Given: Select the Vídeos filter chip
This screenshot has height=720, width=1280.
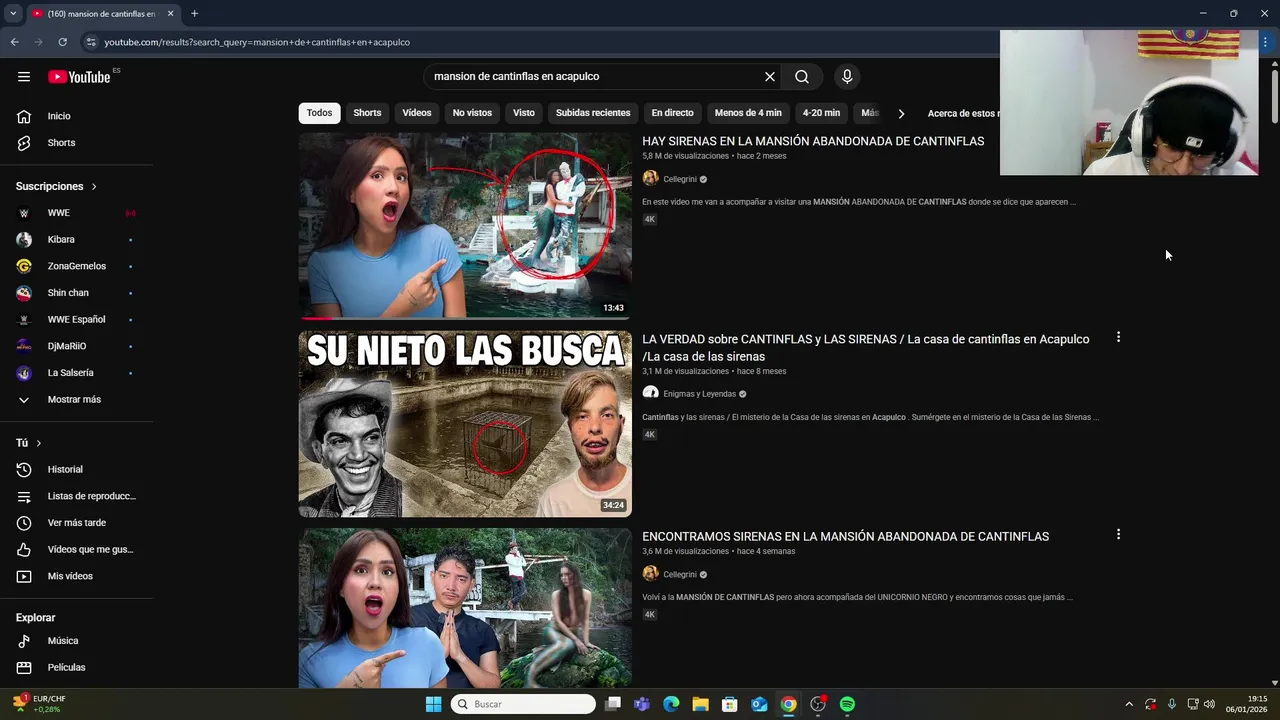Looking at the screenshot, I should (x=417, y=113).
